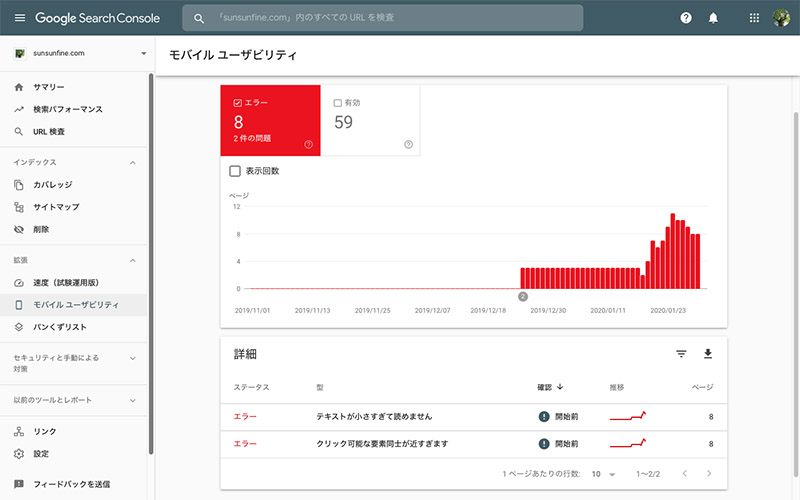Click the sidebar vertical scrollbar
This screenshot has height=500, width=800.
coord(151,263)
